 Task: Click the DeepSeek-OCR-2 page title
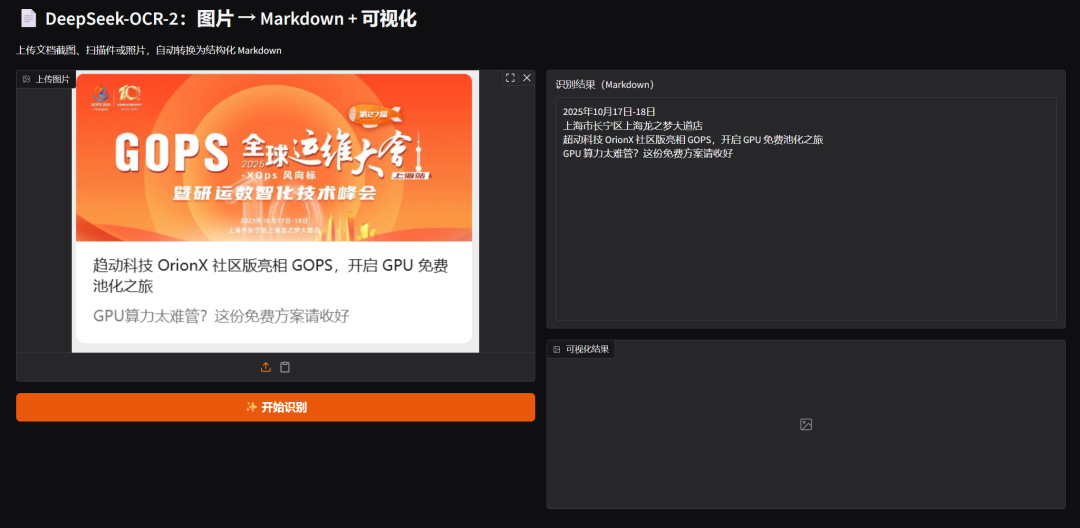pos(231,19)
